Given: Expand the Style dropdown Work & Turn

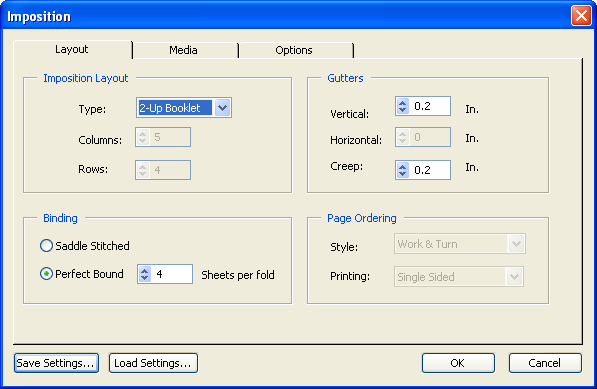Looking at the screenshot, I should point(460,244).
